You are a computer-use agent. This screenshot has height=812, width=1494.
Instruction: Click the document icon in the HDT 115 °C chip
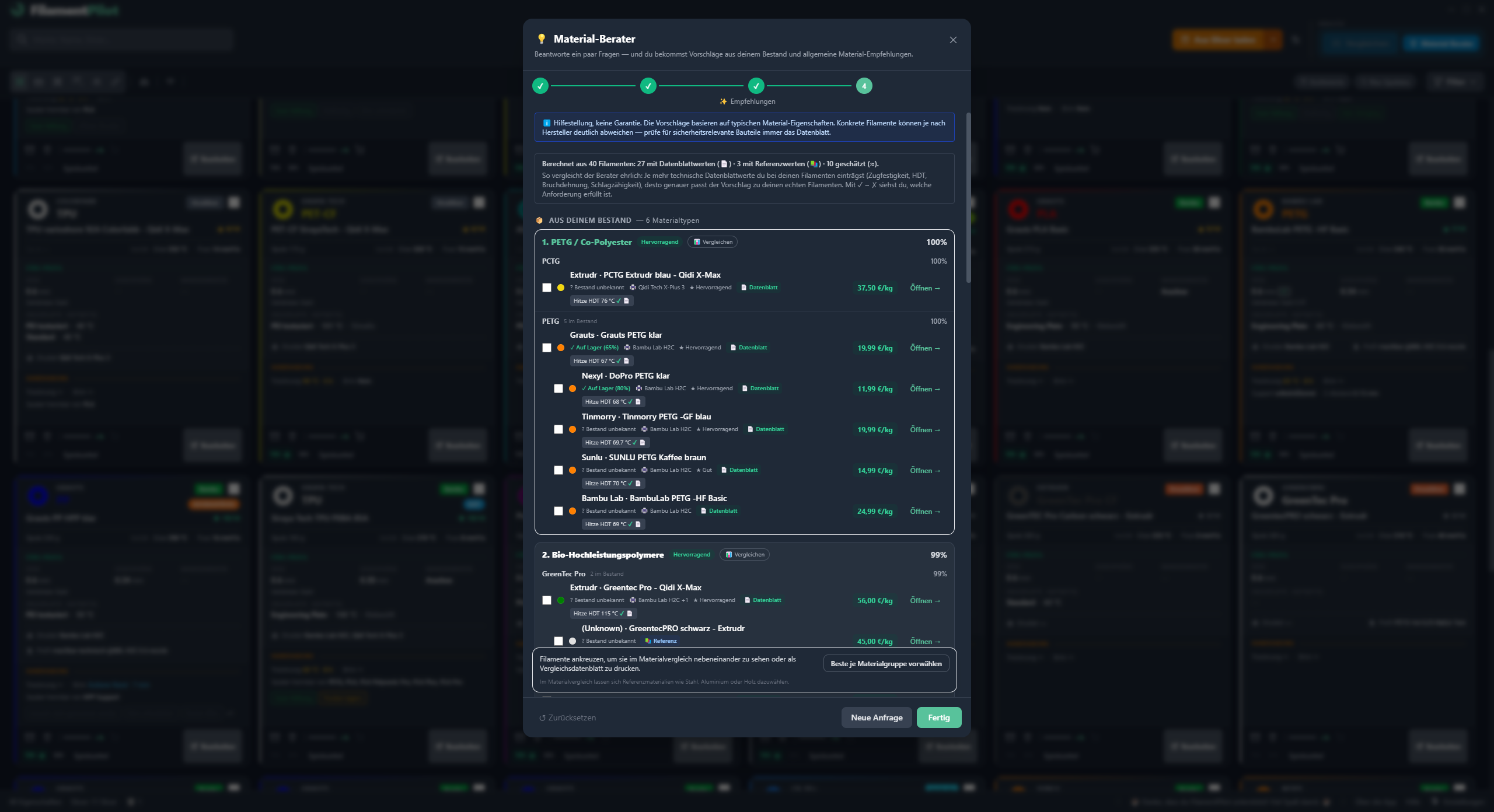[x=629, y=614]
